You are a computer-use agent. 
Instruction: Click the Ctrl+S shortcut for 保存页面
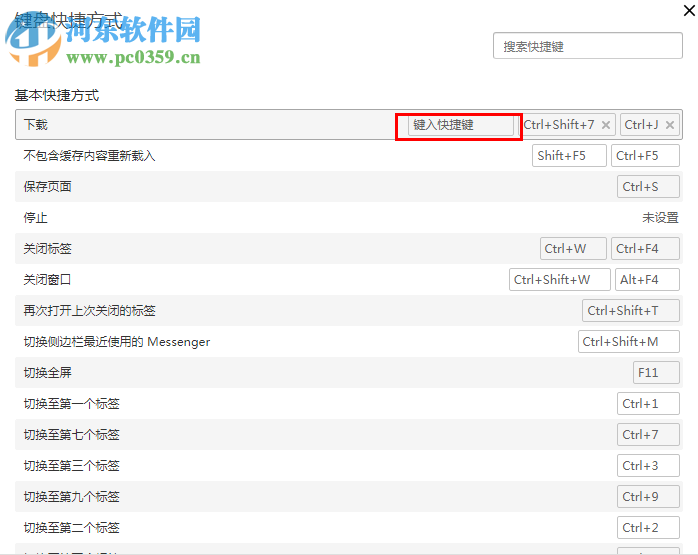[x=648, y=186]
